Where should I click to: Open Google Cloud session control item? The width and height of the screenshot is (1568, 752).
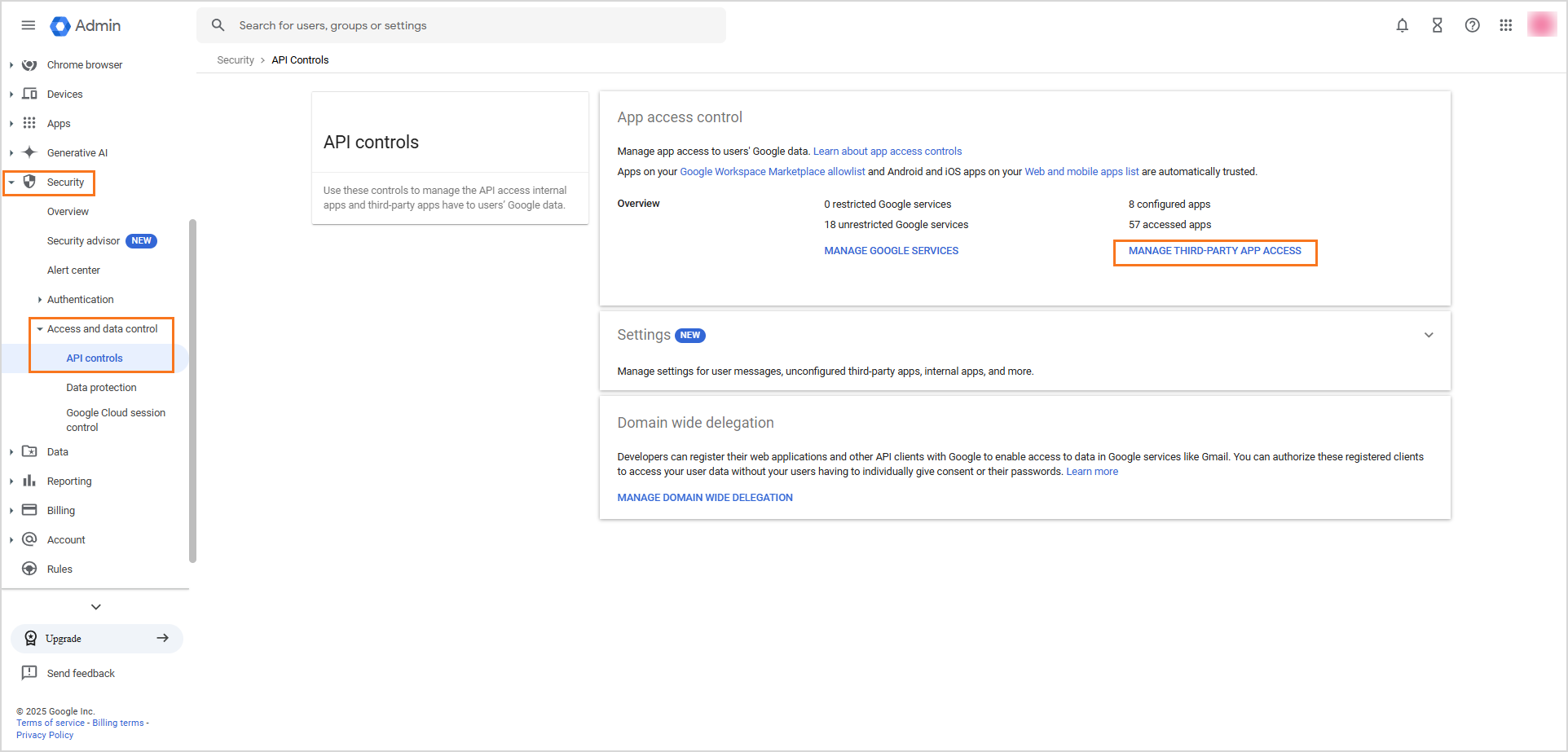(116, 420)
